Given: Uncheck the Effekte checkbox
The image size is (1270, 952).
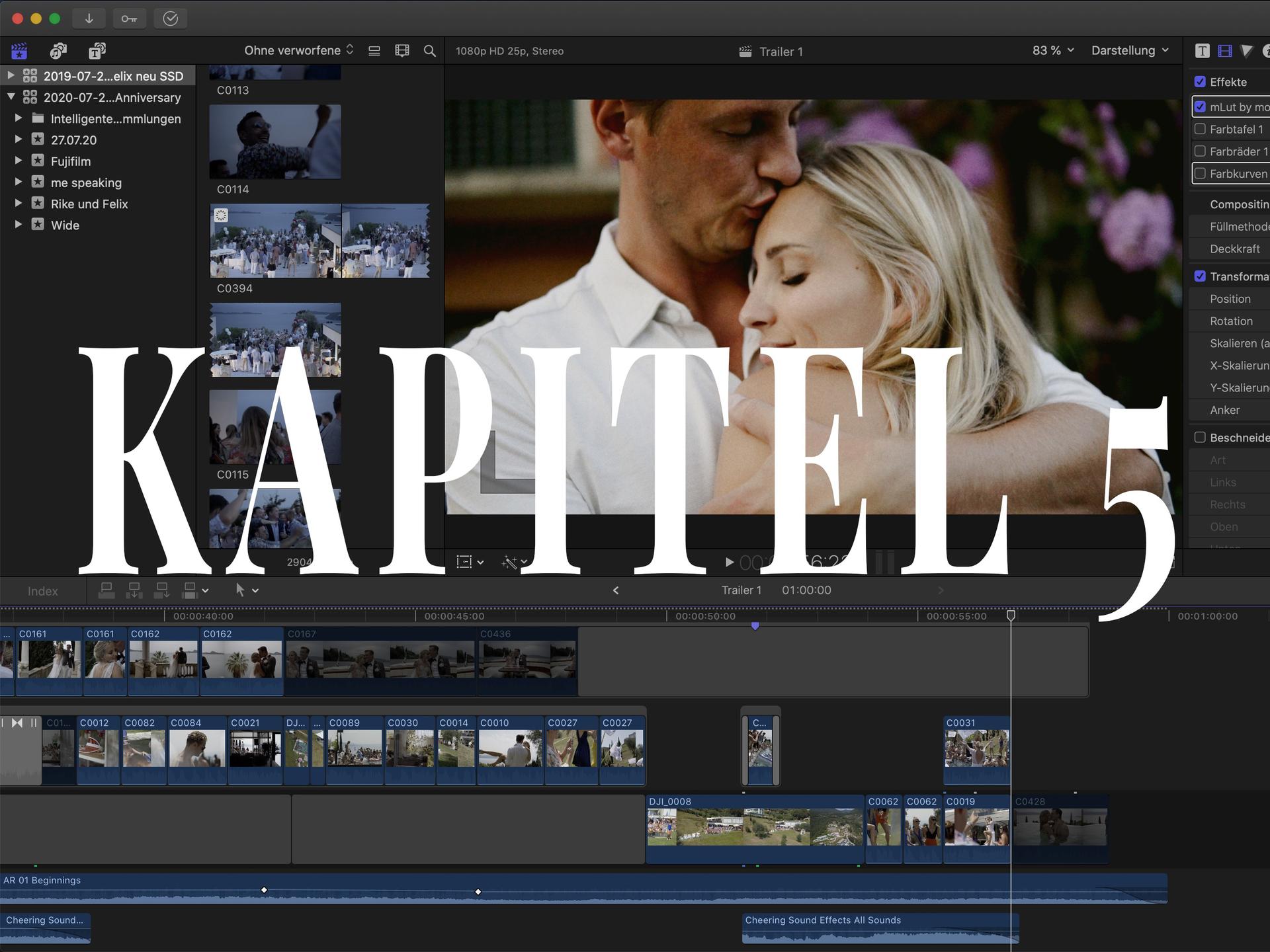Looking at the screenshot, I should pos(1200,82).
